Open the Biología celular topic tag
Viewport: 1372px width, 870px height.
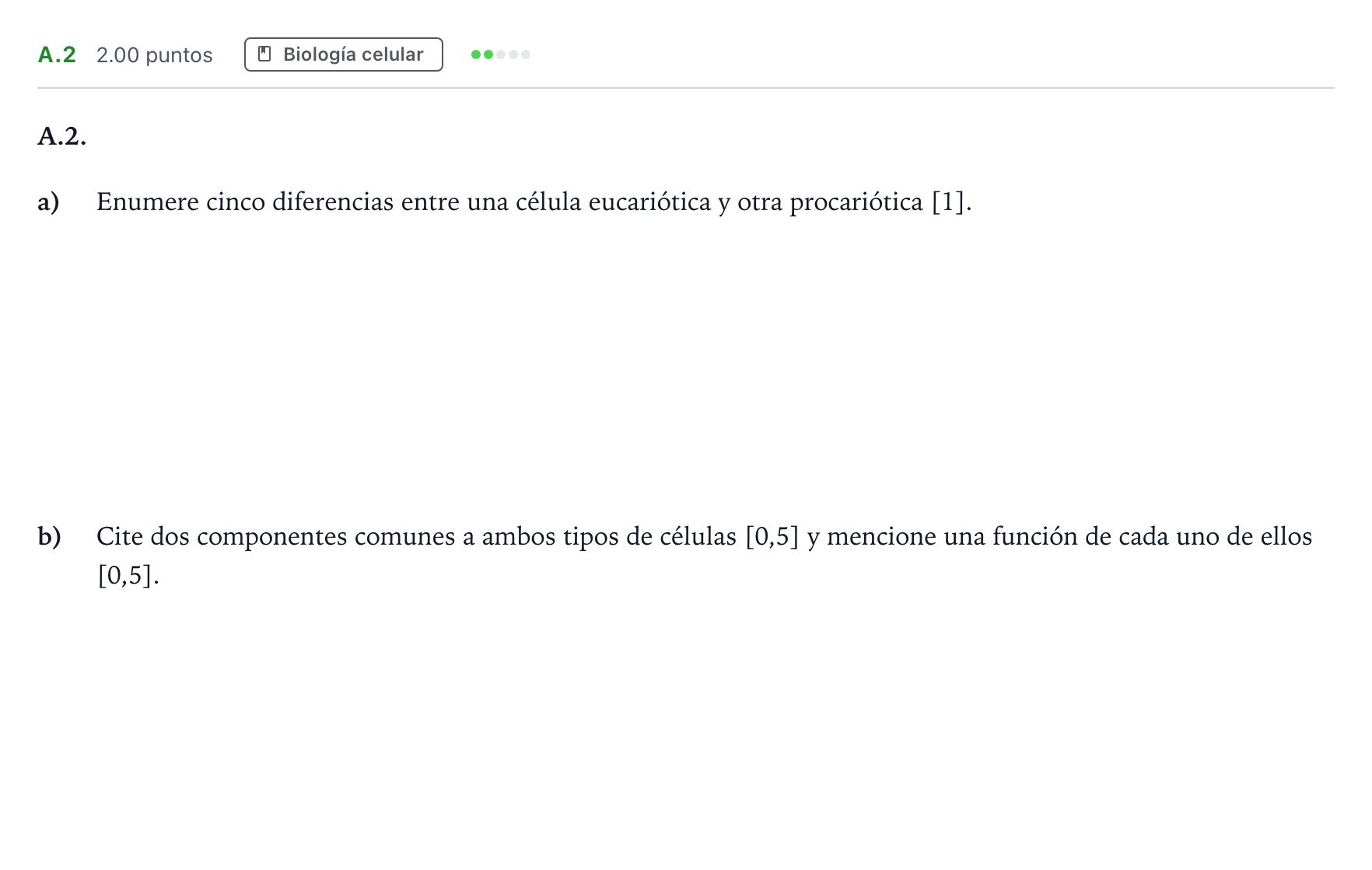(x=344, y=54)
